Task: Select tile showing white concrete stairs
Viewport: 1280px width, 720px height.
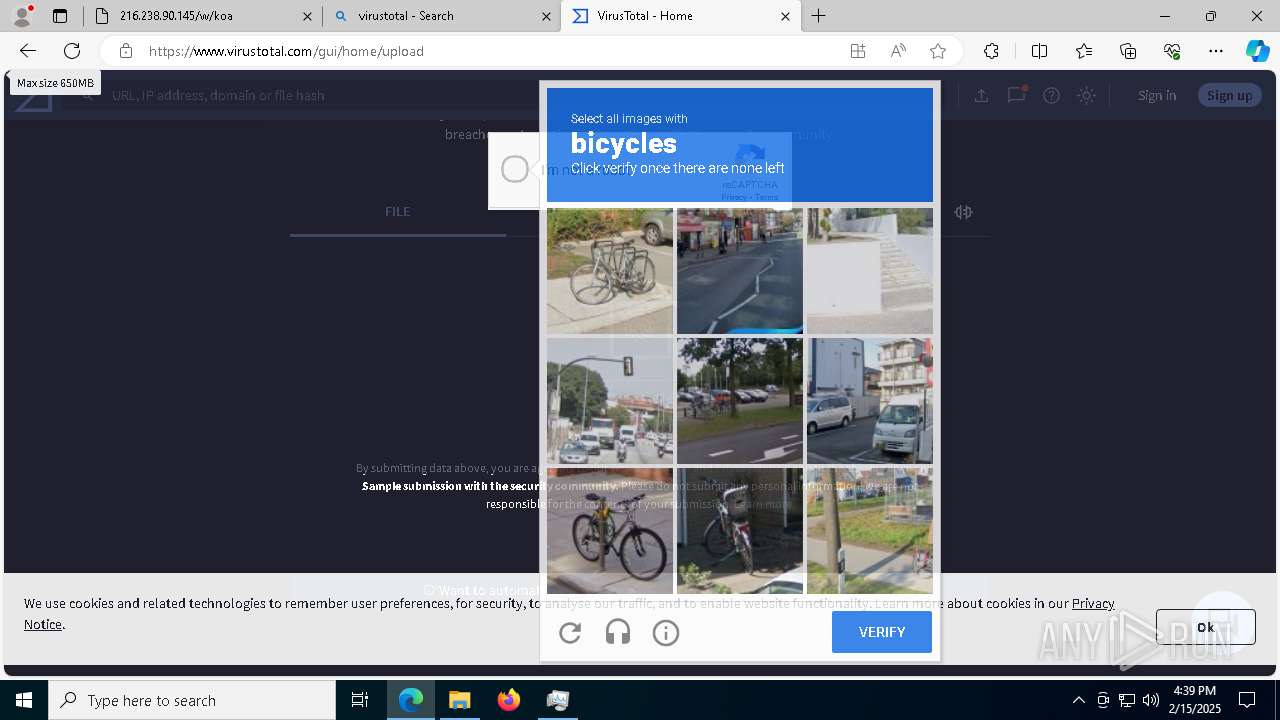Action: tap(870, 271)
